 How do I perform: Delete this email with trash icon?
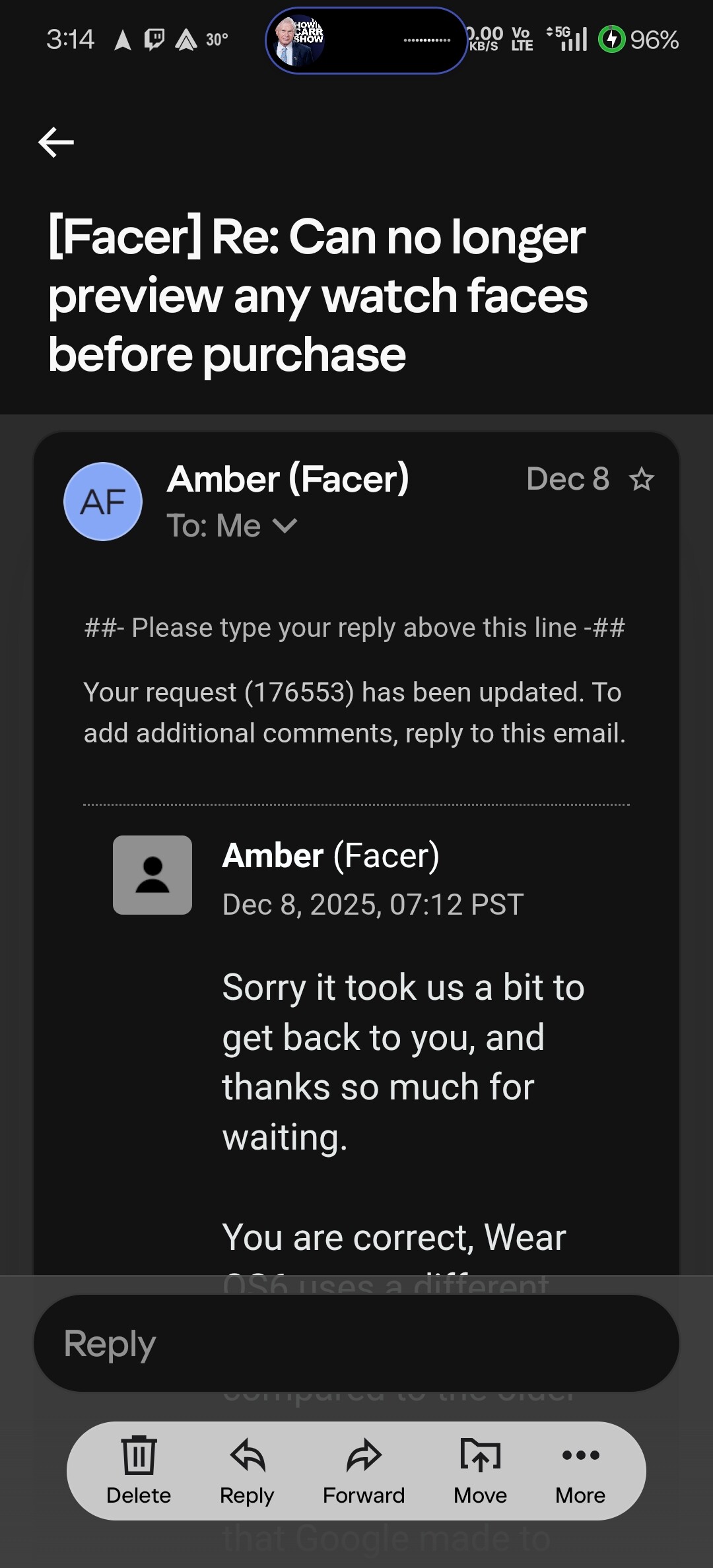[x=139, y=1470]
